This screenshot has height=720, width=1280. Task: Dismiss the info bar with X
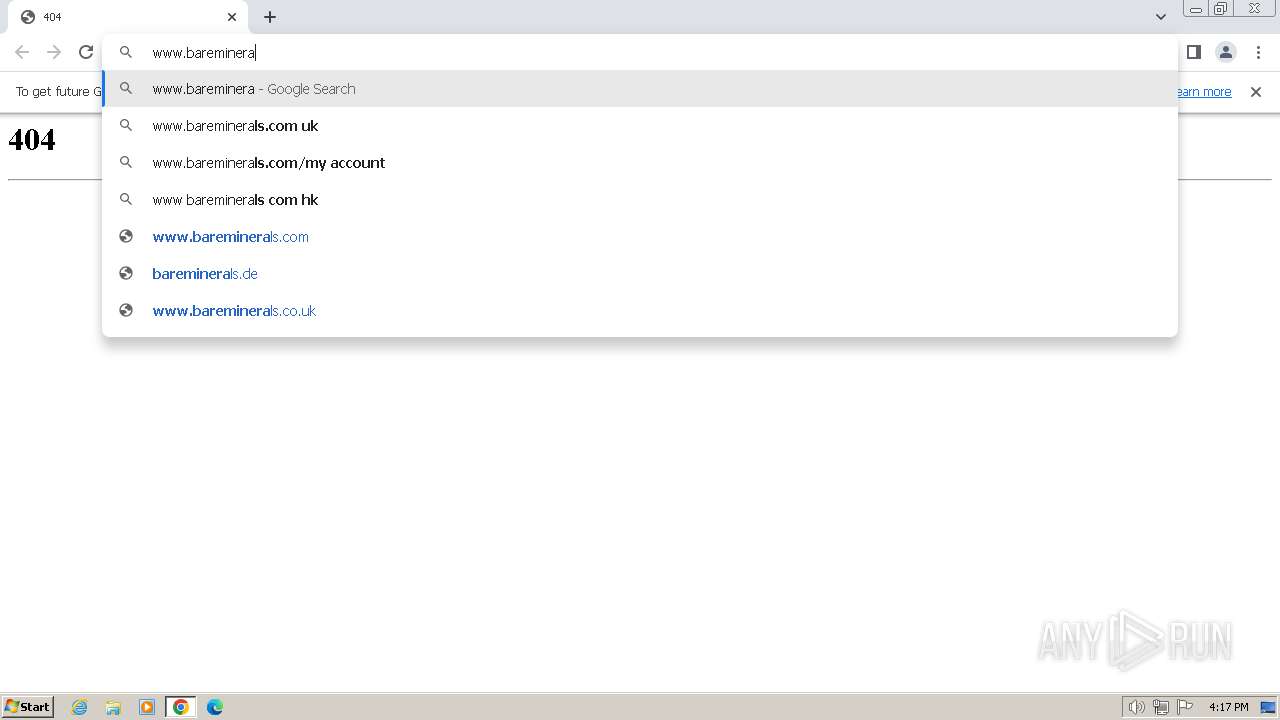(1256, 92)
